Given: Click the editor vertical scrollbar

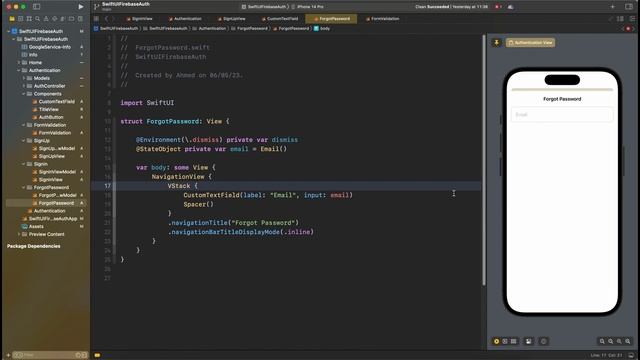Looking at the screenshot, I should (x=484, y=160).
